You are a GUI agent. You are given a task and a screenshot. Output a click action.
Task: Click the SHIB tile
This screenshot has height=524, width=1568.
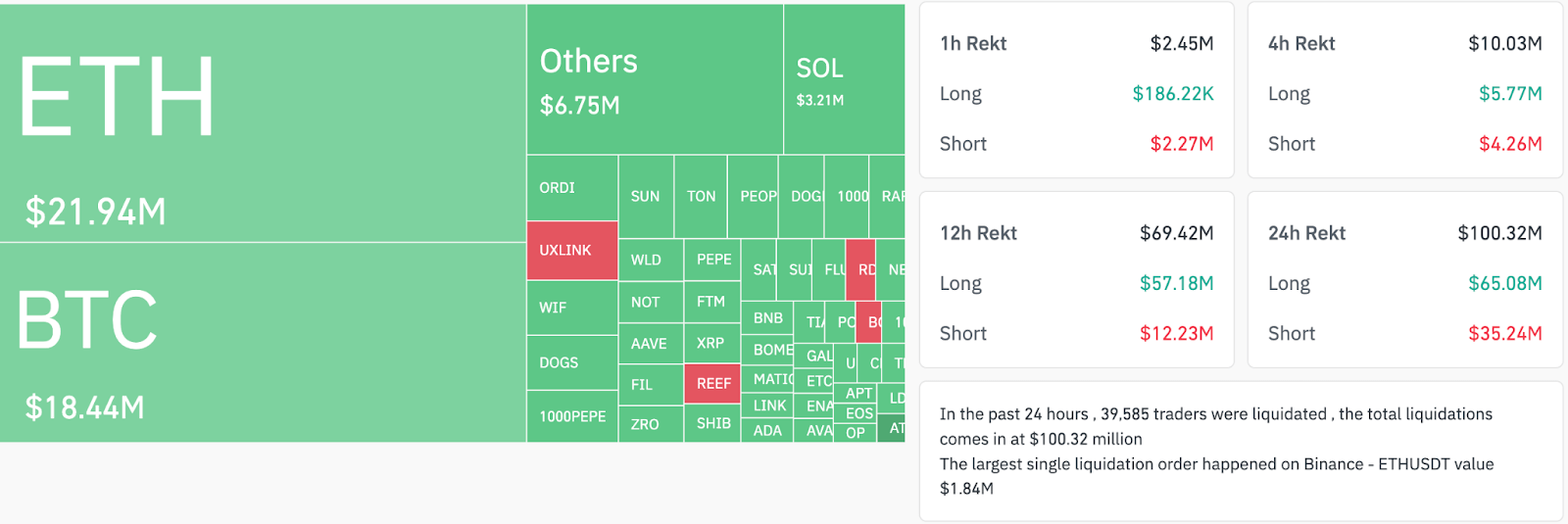tap(712, 423)
